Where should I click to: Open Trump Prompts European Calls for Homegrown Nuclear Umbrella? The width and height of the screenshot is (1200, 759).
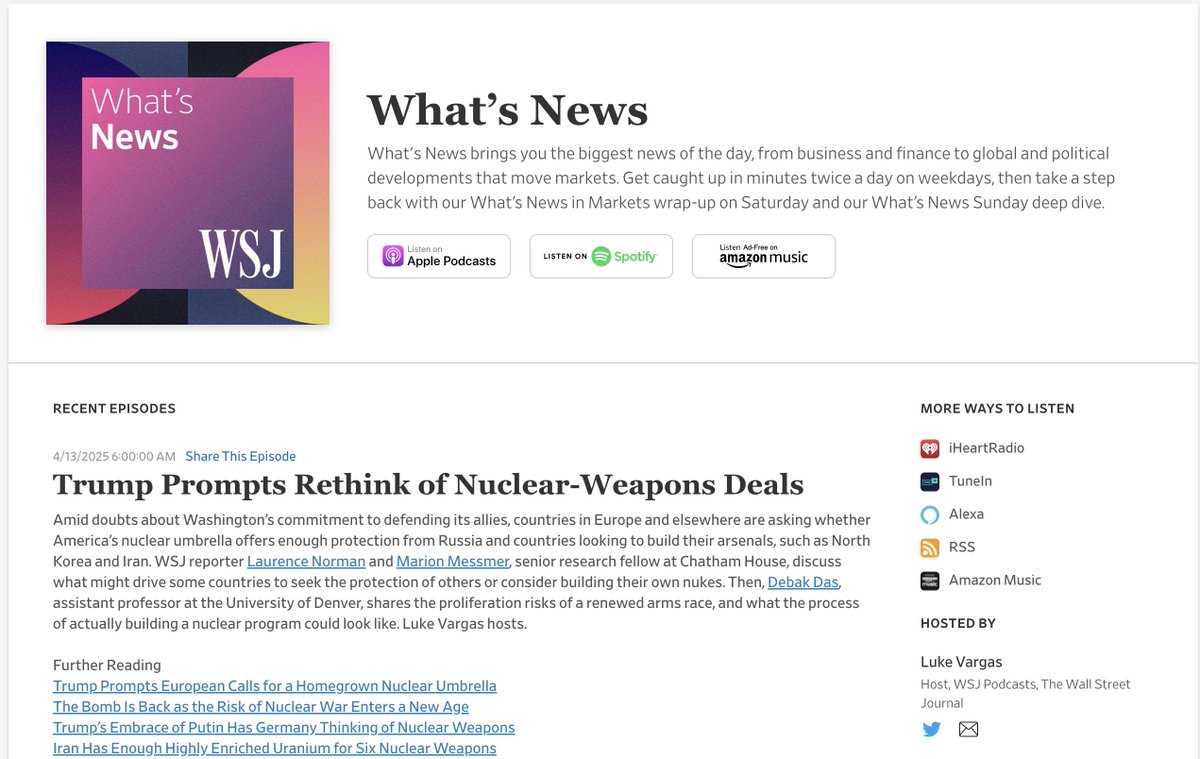pyautogui.click(x=275, y=686)
